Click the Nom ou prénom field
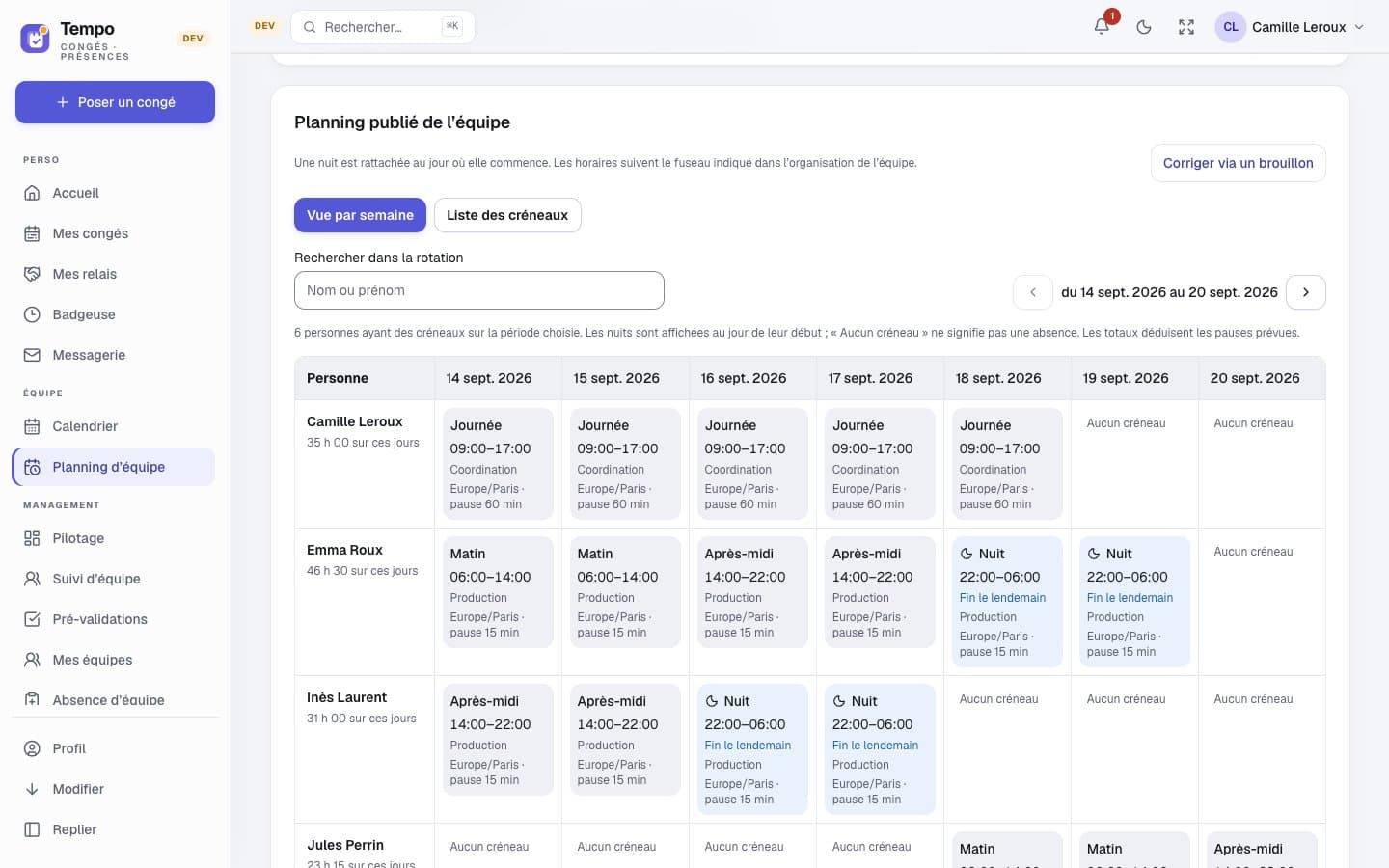 (x=479, y=290)
